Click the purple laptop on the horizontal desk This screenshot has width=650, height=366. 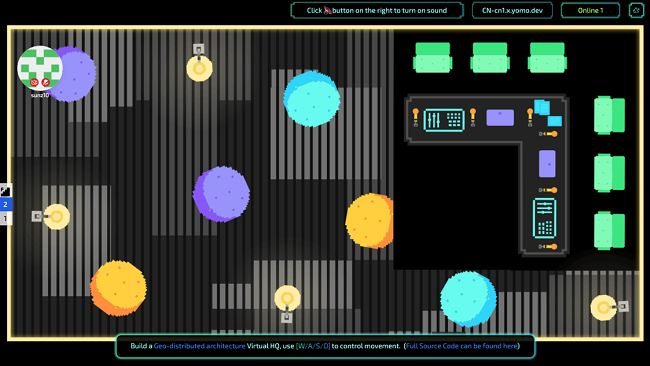click(x=500, y=118)
